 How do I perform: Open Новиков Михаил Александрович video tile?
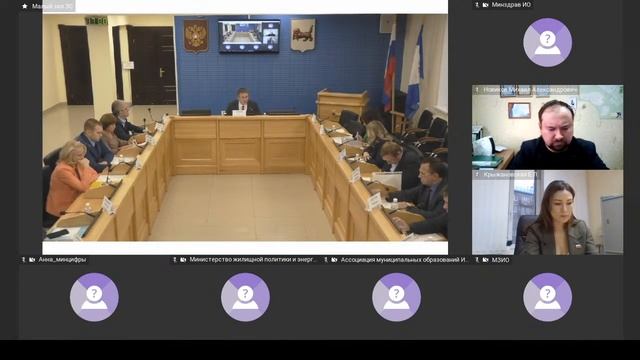[x=548, y=127]
